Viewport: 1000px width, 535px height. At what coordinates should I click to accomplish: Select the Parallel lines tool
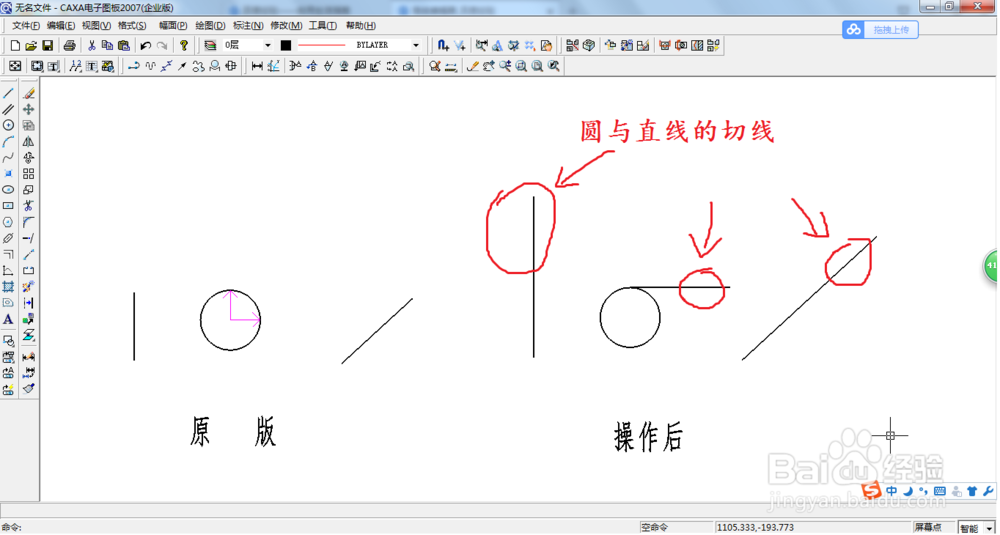click(x=8, y=110)
